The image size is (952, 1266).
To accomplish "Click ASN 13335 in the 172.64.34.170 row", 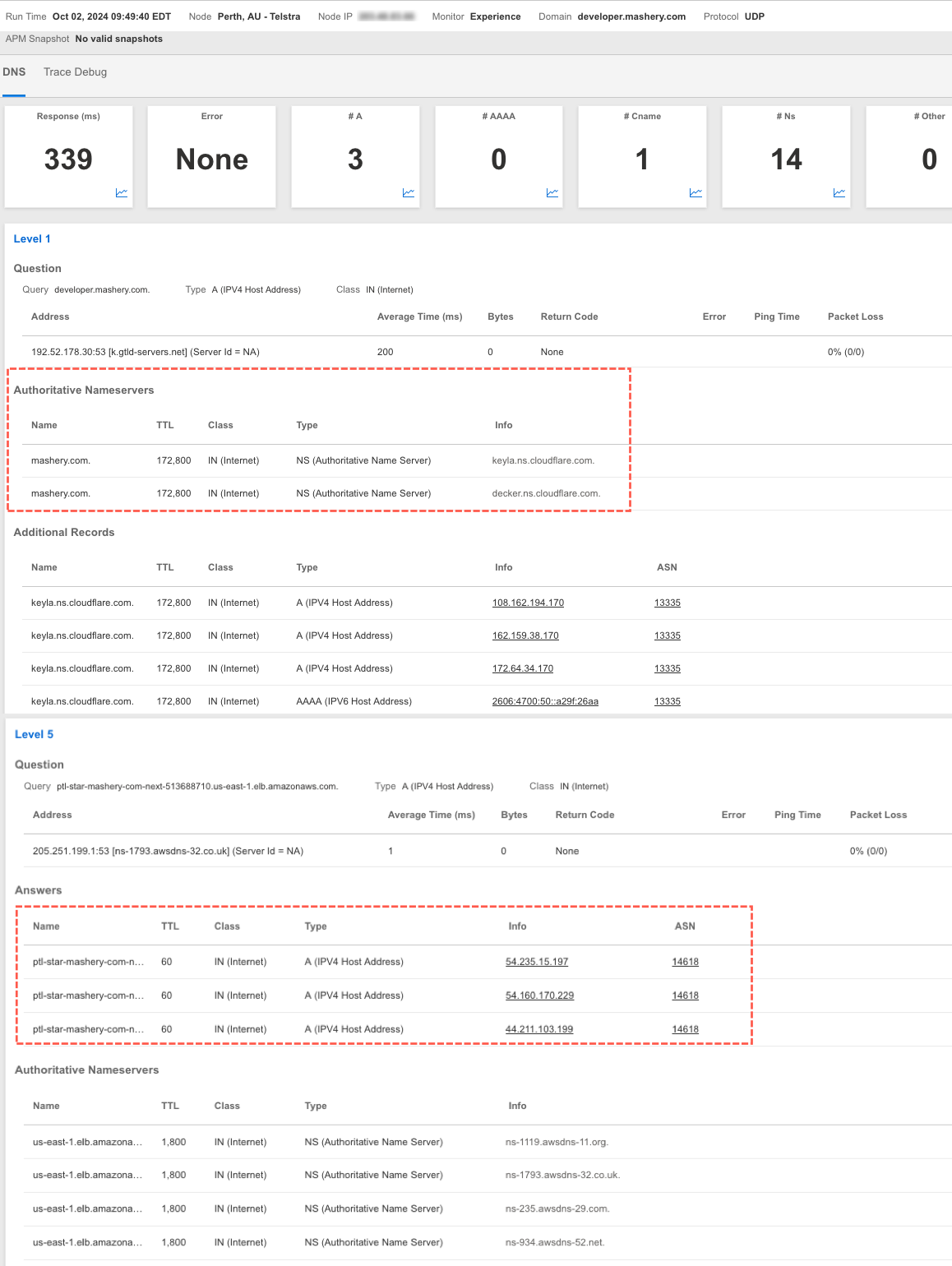I will [x=668, y=669].
